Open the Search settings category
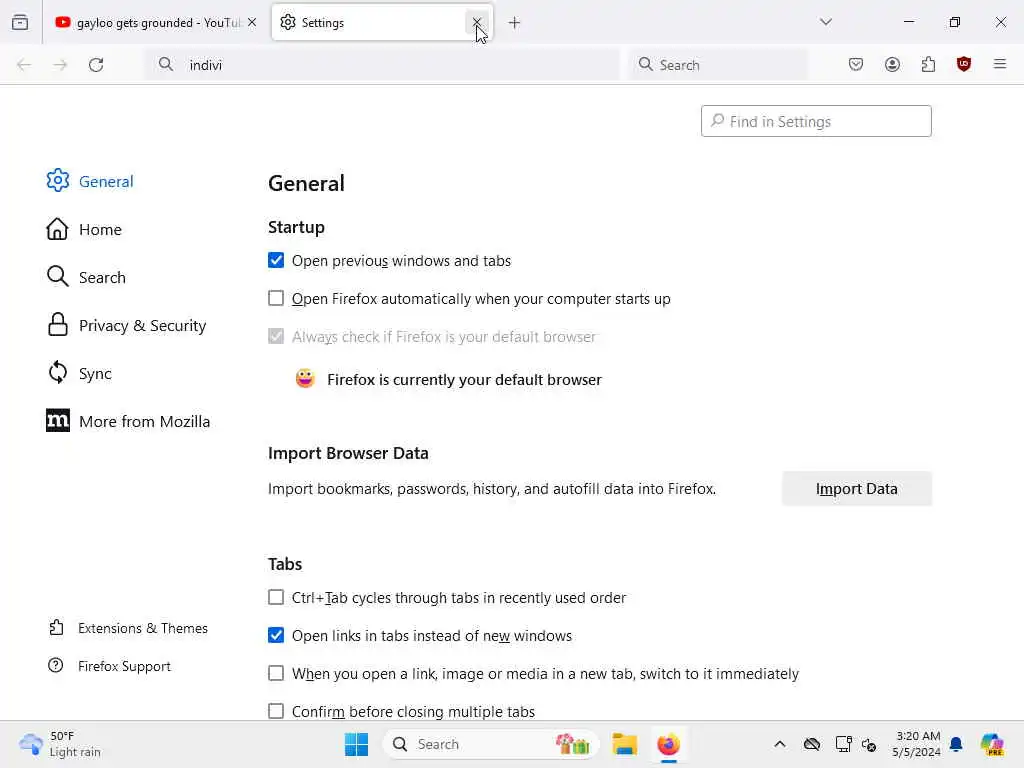 (86, 277)
